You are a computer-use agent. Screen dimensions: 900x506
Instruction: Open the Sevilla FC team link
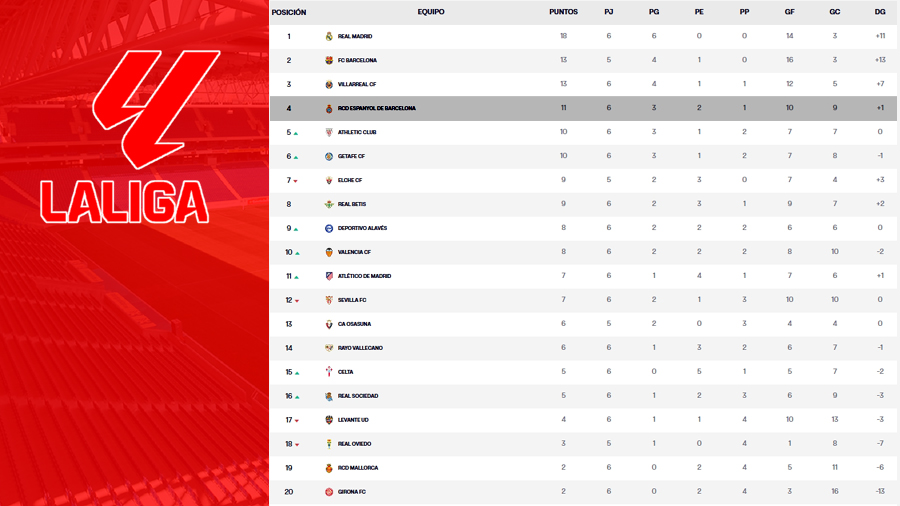[352, 300]
